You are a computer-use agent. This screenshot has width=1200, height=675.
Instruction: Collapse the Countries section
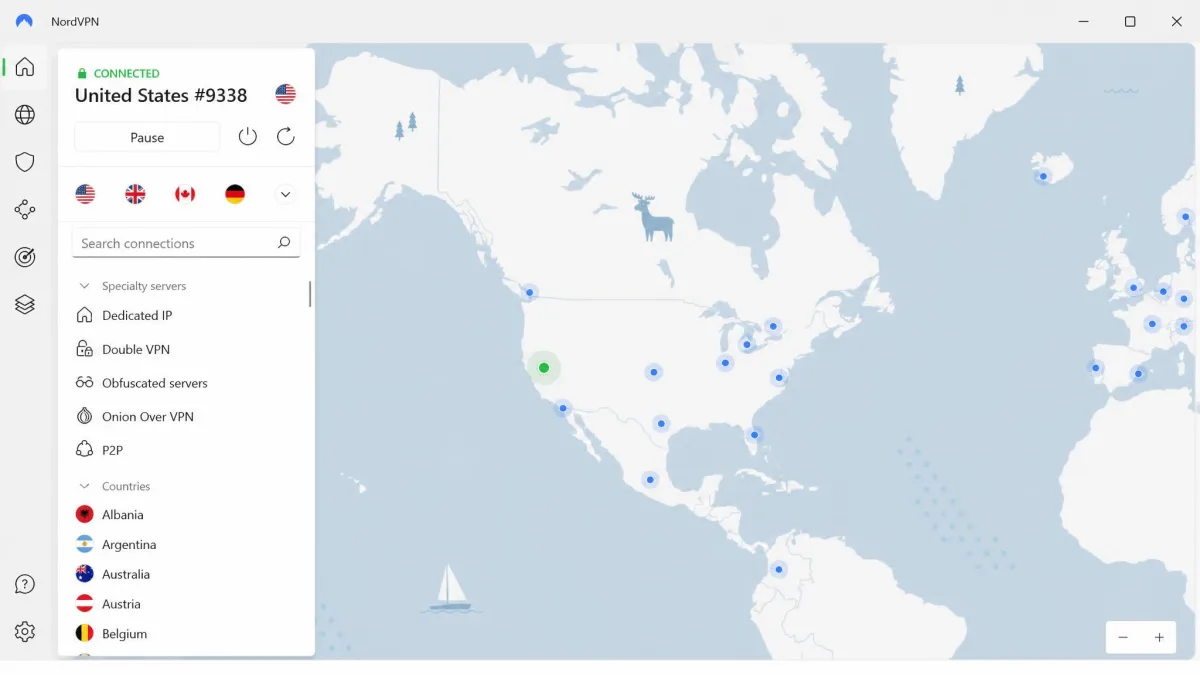tap(85, 486)
